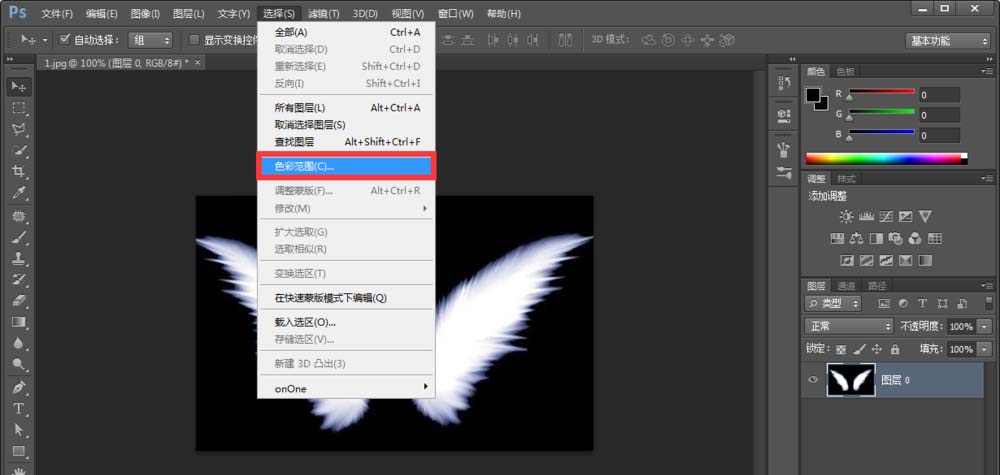This screenshot has height=475, width=1000.
Task: Select the Lasso tool
Action: pyautogui.click(x=19, y=129)
